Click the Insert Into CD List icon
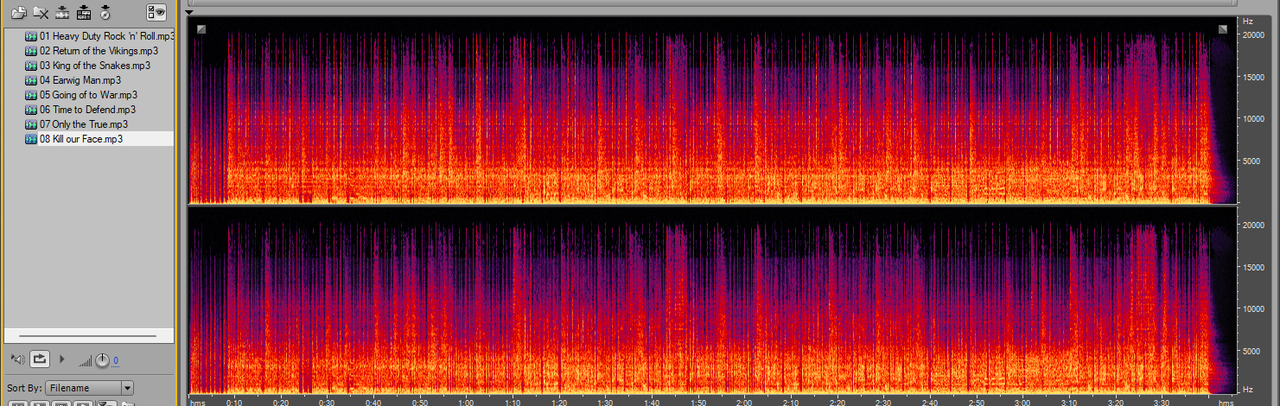The image size is (1280, 406). click(x=84, y=13)
